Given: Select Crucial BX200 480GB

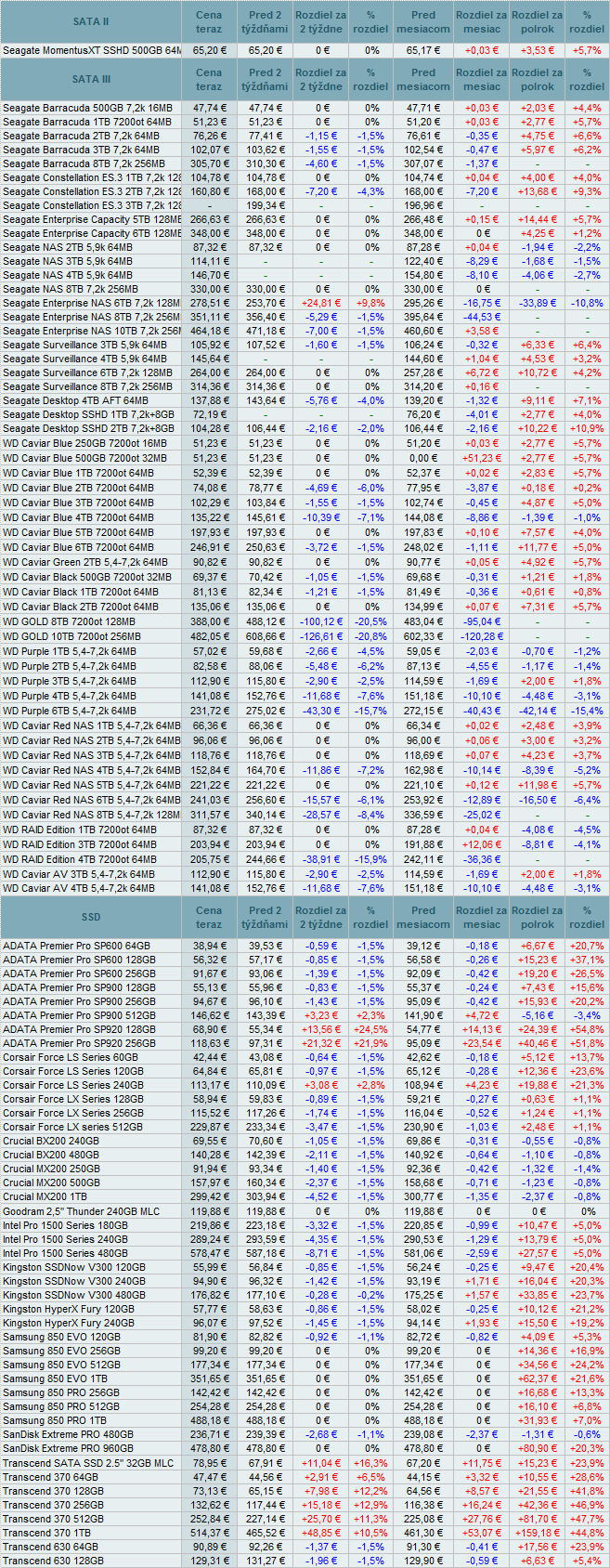Looking at the screenshot, I should (x=50, y=1155).
